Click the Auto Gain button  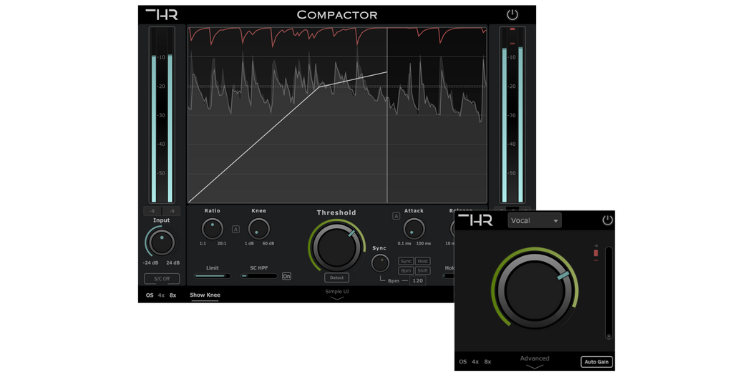point(597,362)
